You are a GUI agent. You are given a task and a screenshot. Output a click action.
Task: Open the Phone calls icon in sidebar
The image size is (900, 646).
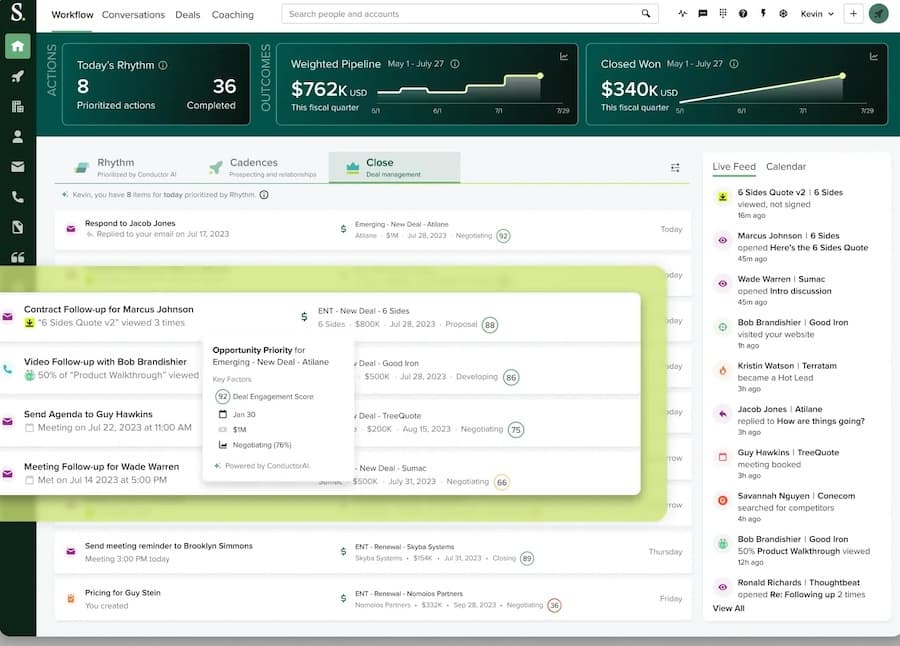pos(17,197)
